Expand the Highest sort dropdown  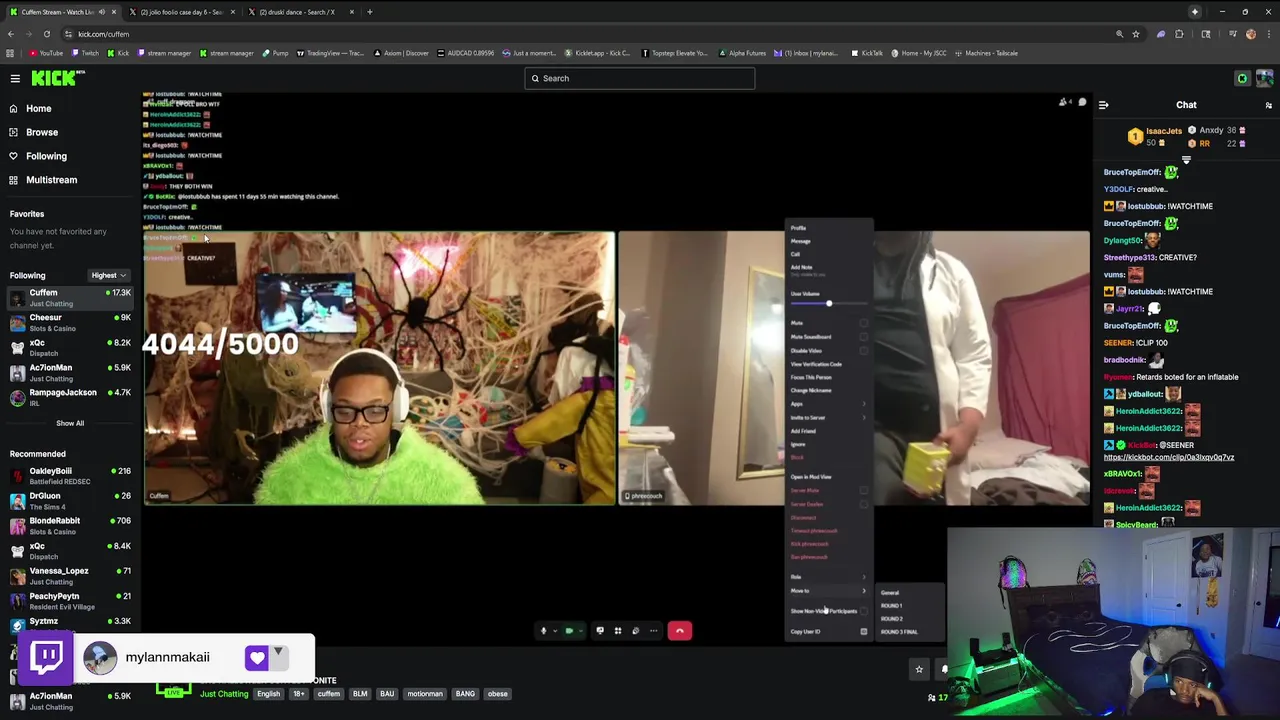[x=108, y=275]
